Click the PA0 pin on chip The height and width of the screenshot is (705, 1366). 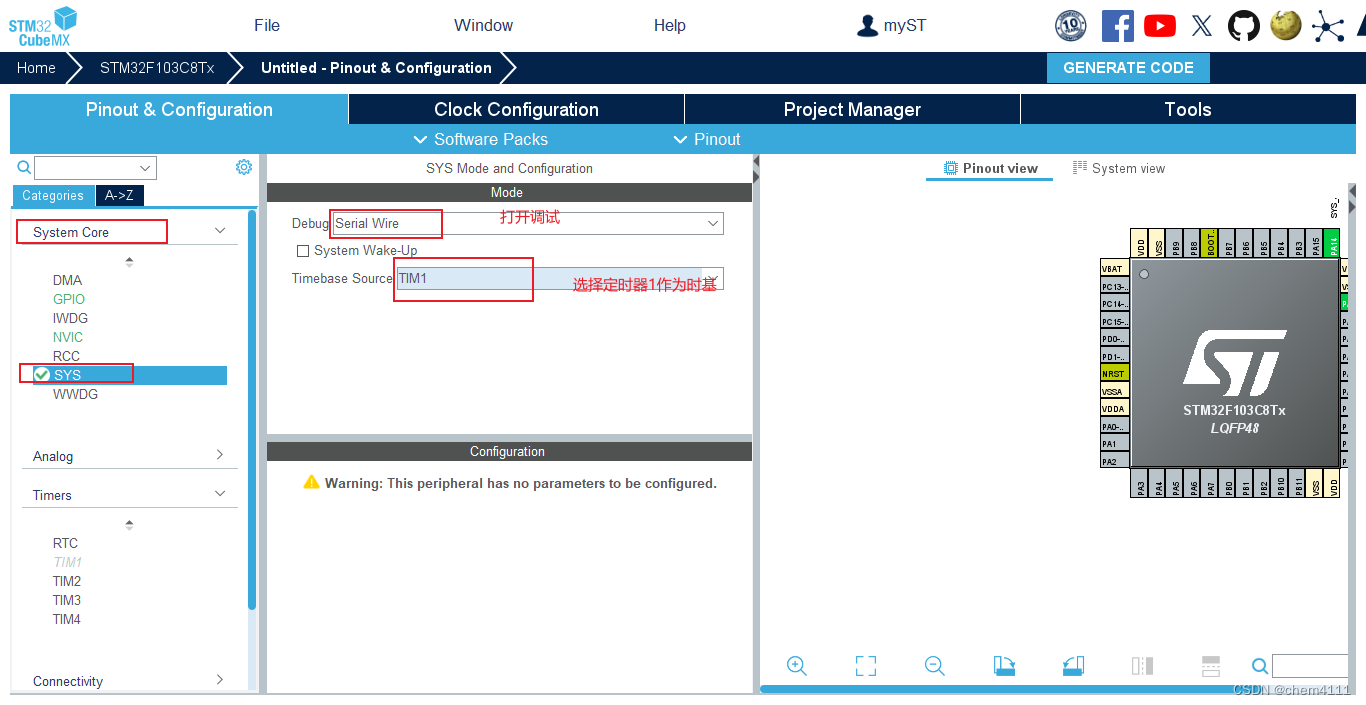click(x=1114, y=426)
